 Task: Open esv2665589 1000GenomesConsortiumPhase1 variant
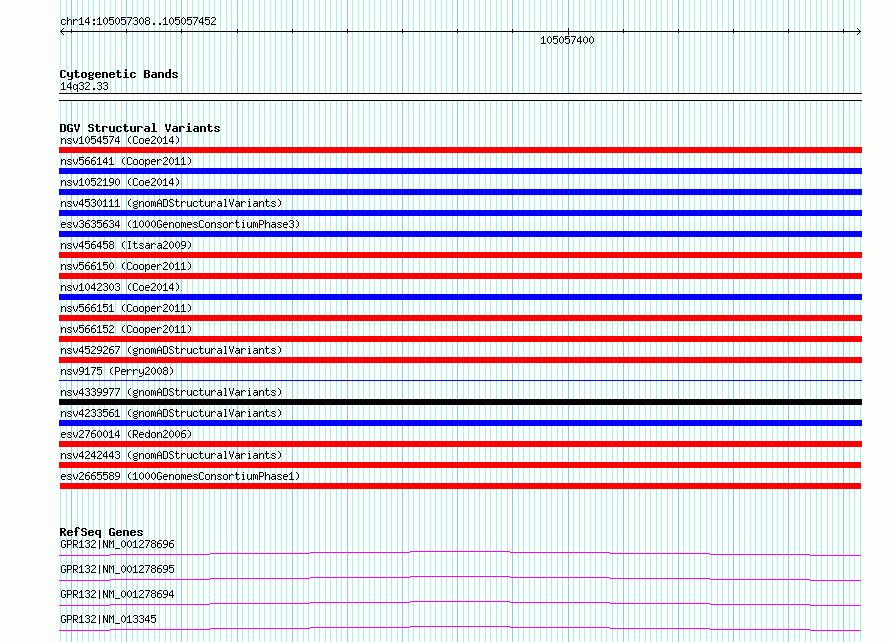coord(180,476)
